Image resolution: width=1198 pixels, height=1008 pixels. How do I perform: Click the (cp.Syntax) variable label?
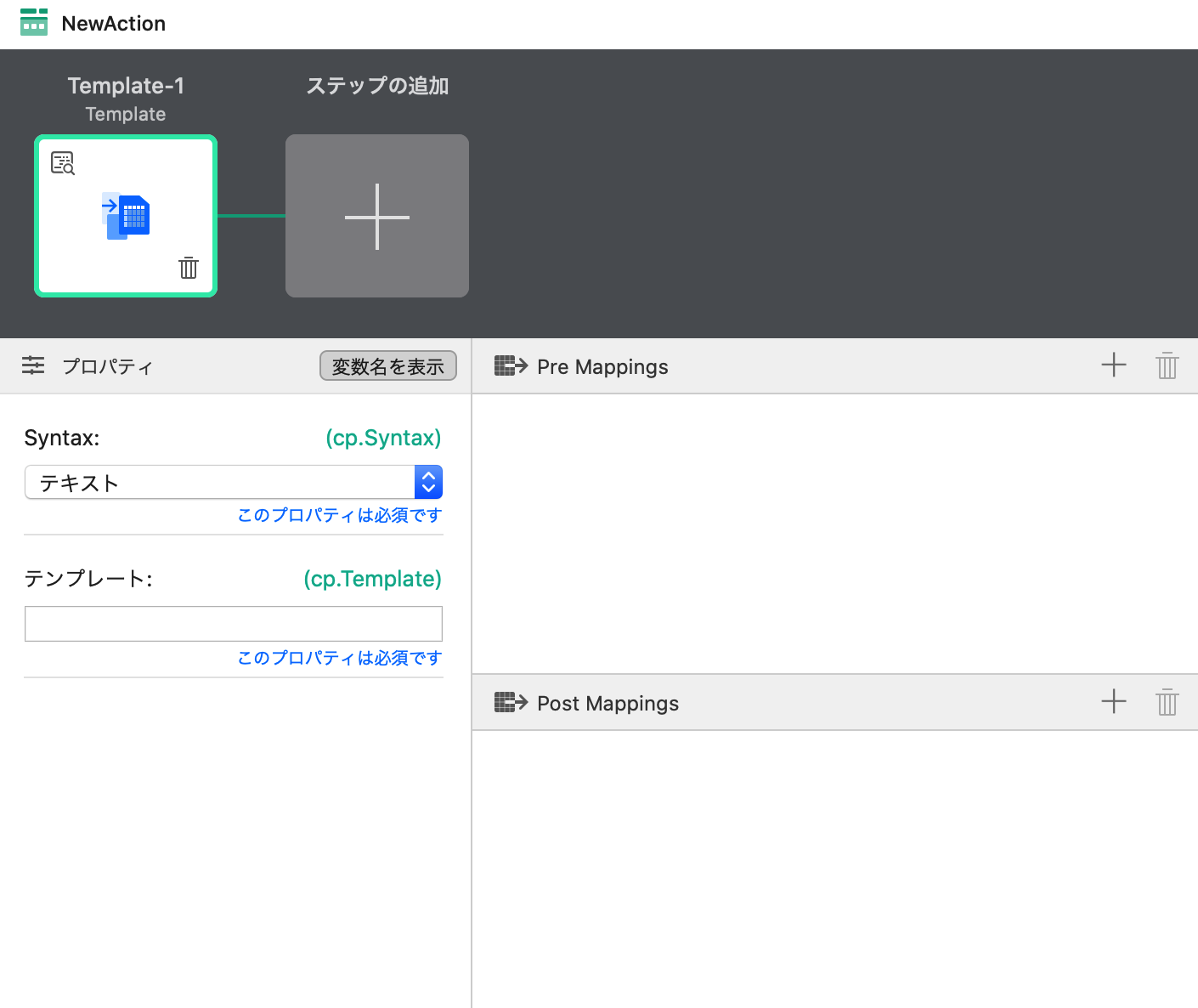pyautogui.click(x=383, y=438)
